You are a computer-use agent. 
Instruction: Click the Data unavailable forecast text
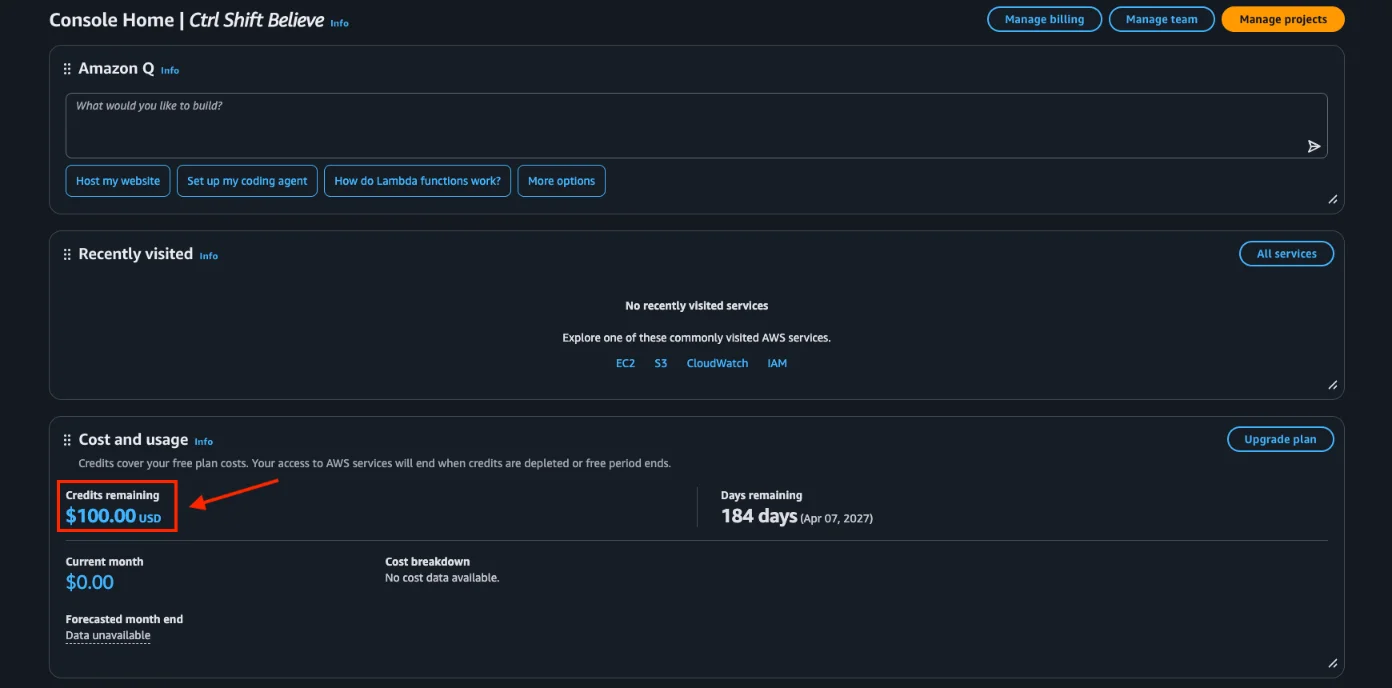(108, 636)
